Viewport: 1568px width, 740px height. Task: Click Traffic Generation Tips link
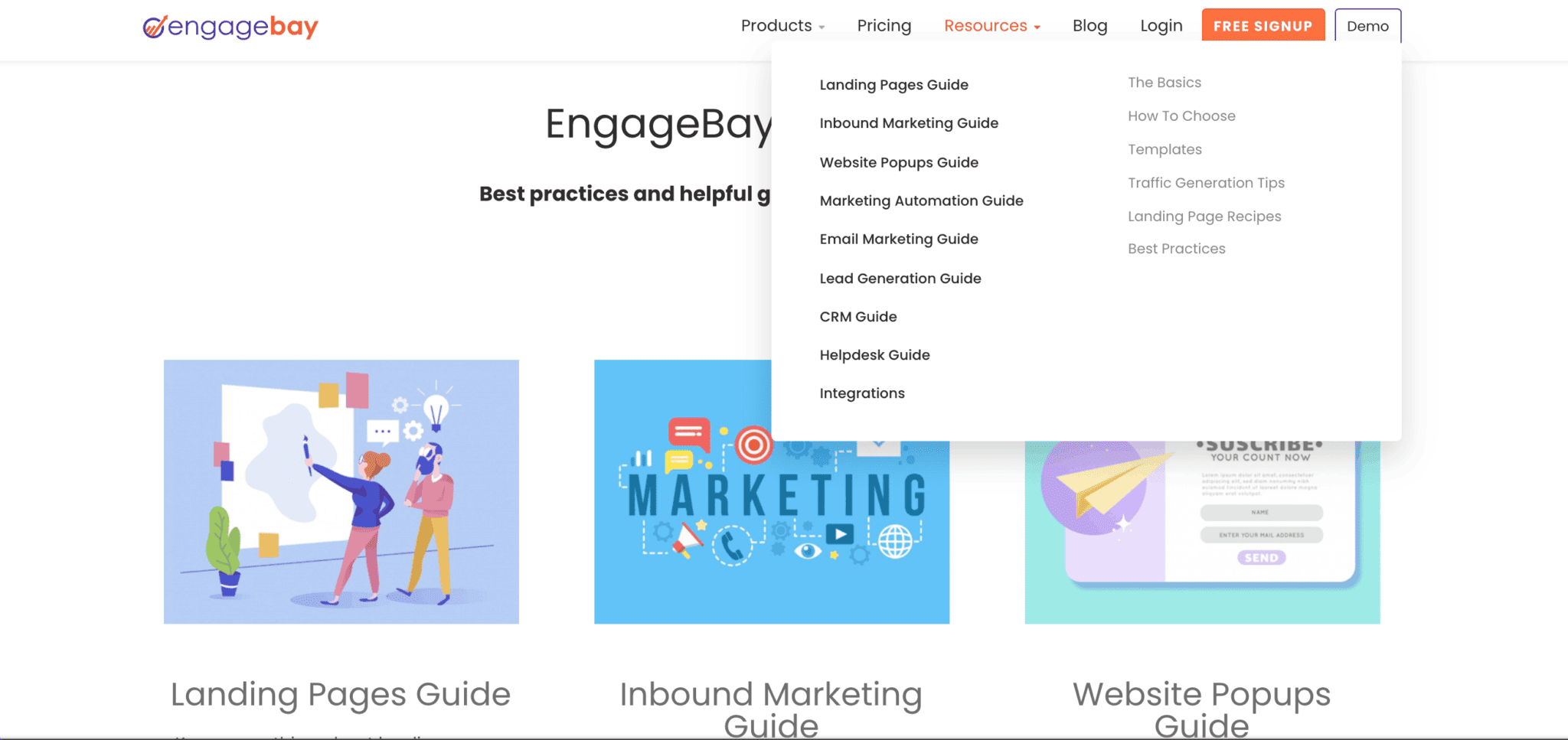point(1206,183)
